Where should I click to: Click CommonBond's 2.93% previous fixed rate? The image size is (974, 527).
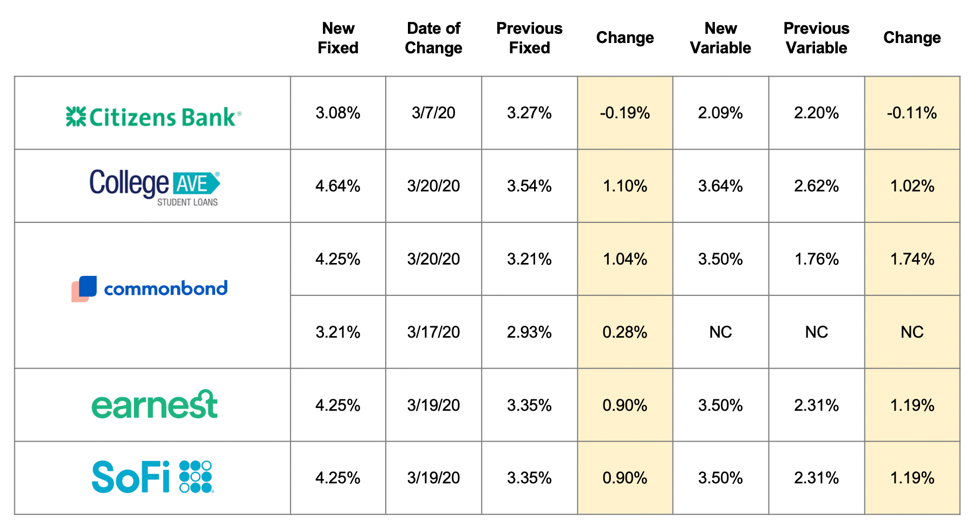(x=529, y=332)
